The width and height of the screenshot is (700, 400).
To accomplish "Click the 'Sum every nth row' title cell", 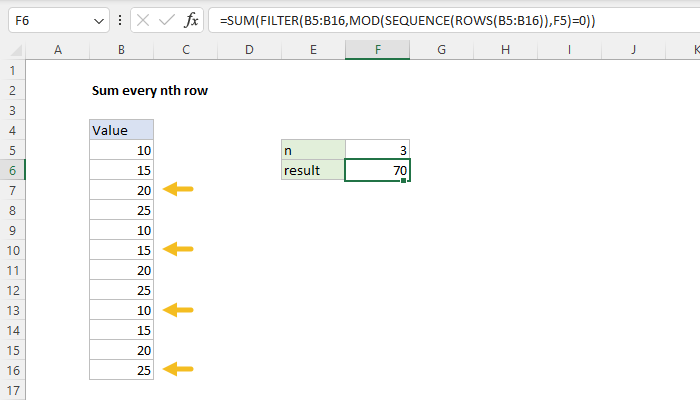I will [148, 90].
